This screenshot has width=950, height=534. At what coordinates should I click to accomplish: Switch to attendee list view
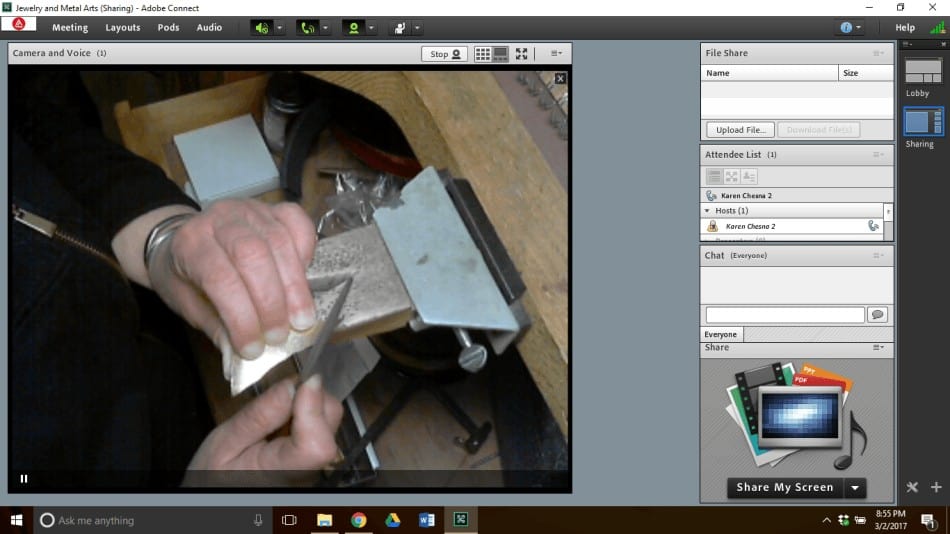pyautogui.click(x=714, y=176)
